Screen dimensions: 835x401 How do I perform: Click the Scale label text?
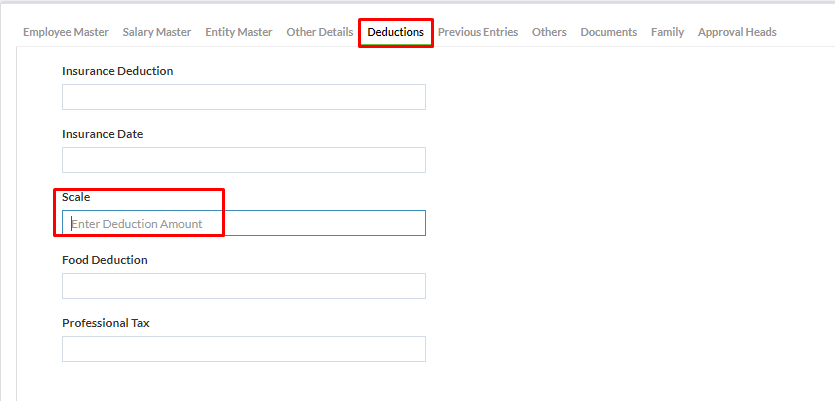click(x=76, y=197)
